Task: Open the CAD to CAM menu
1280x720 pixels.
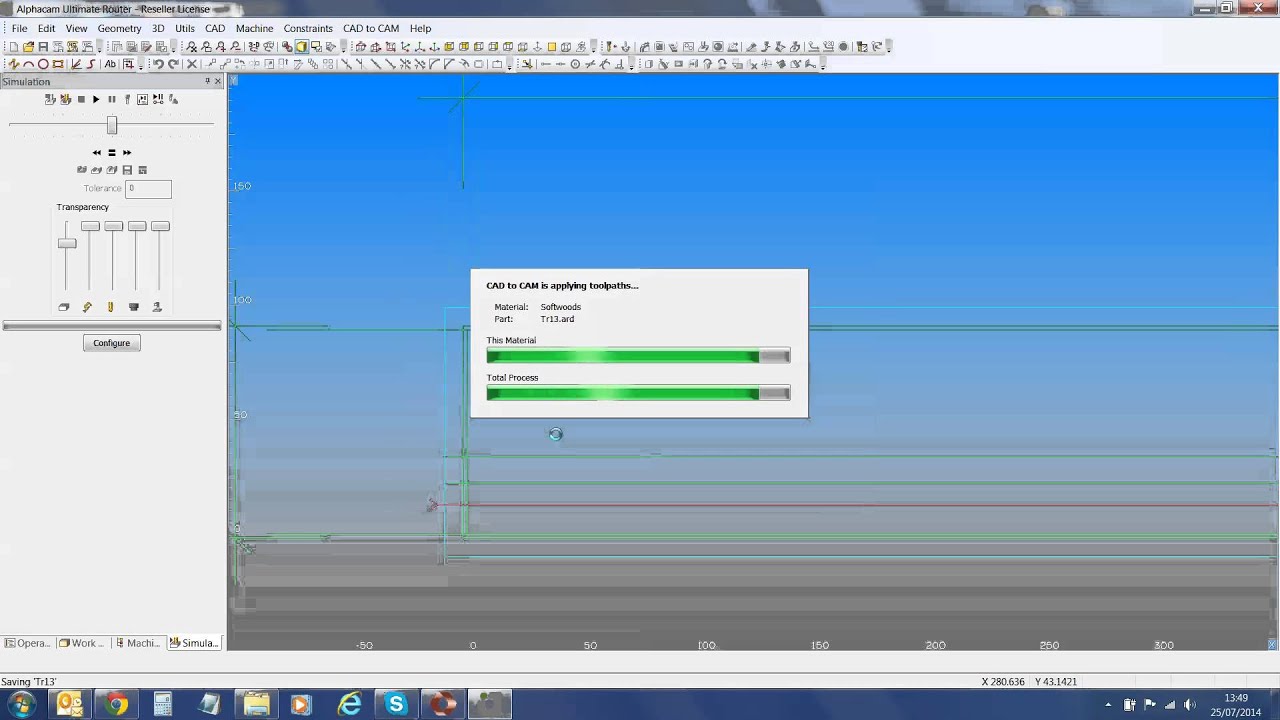Action: (x=371, y=28)
